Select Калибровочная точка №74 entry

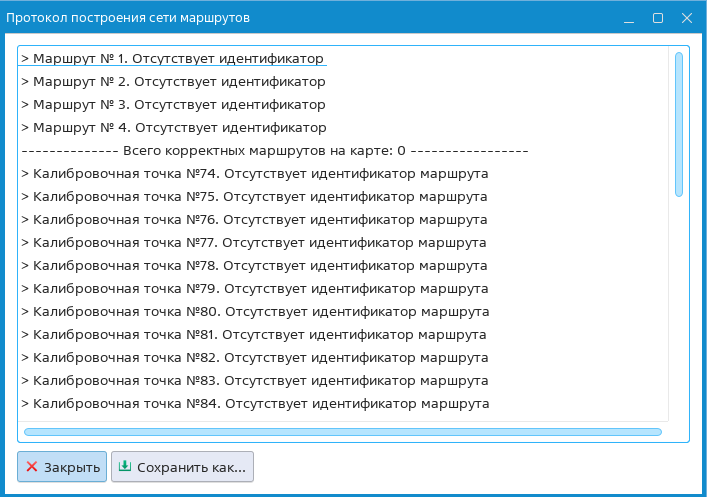[x=254, y=173]
